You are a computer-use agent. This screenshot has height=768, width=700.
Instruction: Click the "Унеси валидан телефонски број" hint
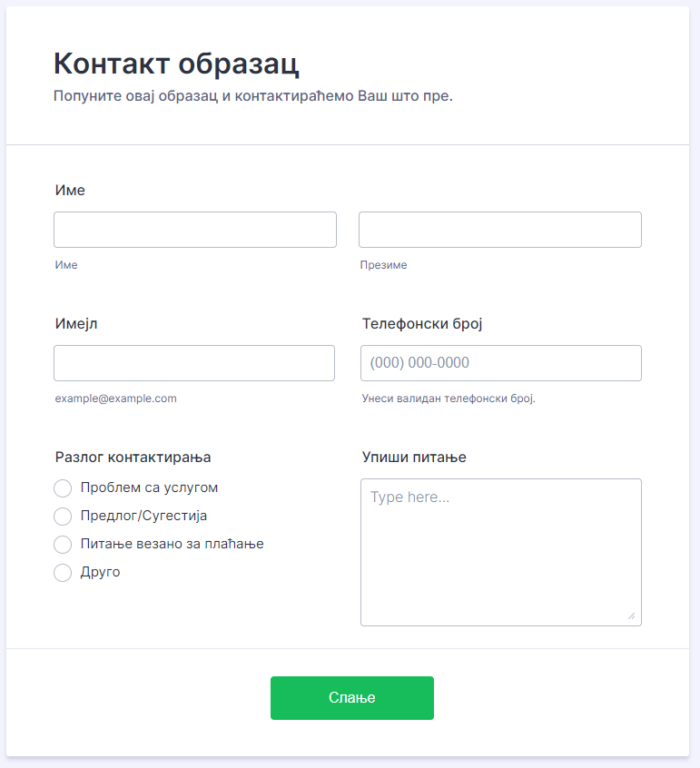(449, 398)
